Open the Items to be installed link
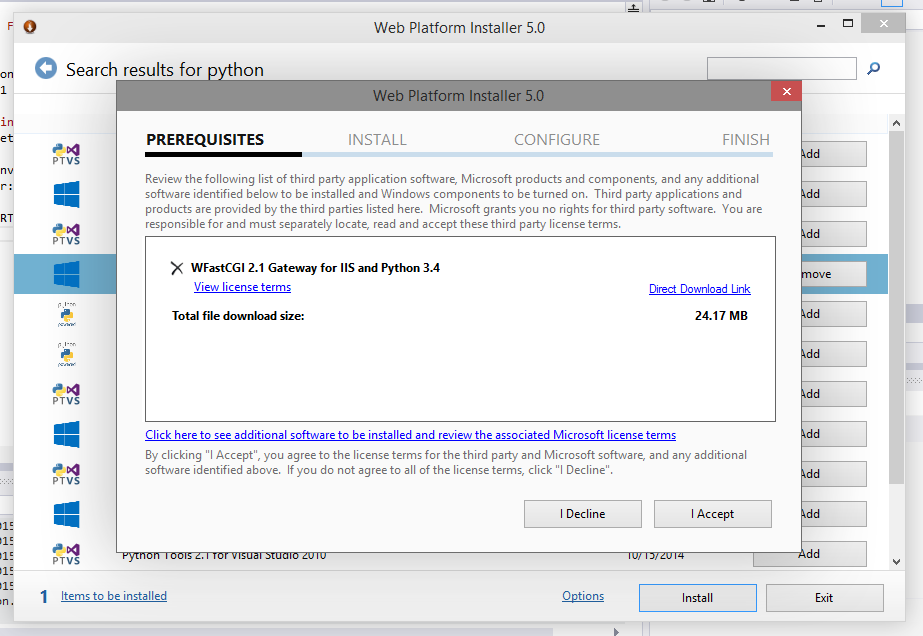The height and width of the screenshot is (636, 923). [114, 596]
